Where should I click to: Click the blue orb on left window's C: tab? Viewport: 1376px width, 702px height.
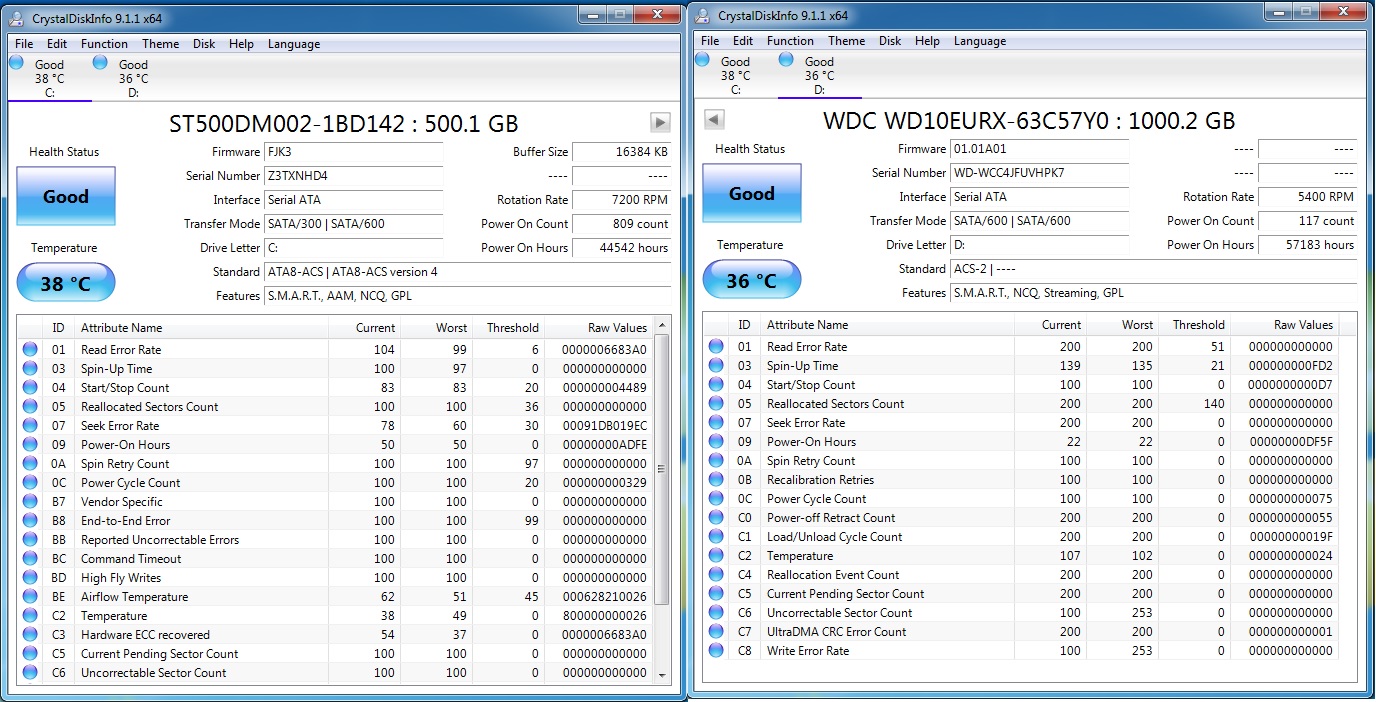click(x=17, y=63)
